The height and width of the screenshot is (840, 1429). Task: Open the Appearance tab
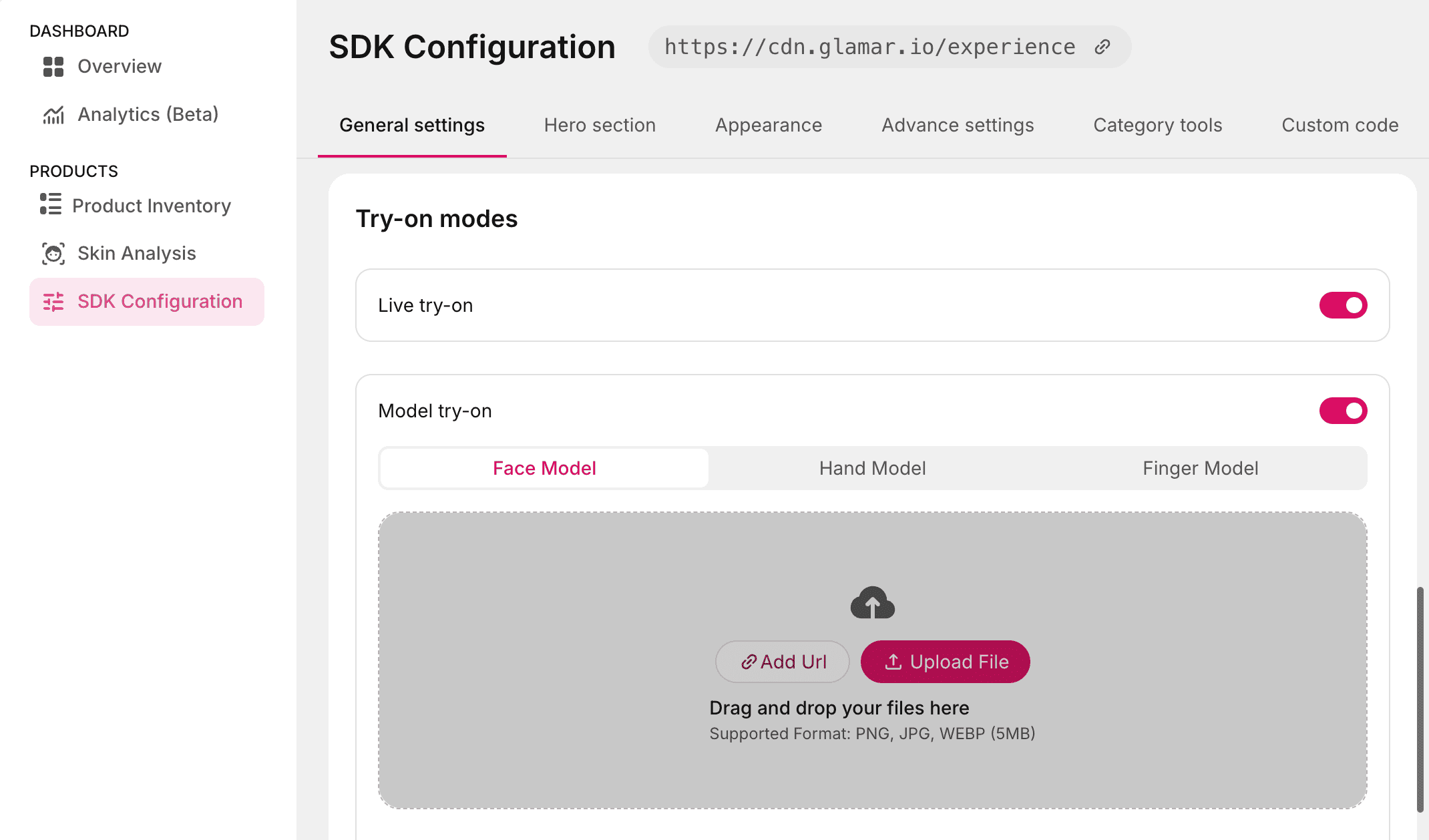pyautogui.click(x=769, y=126)
